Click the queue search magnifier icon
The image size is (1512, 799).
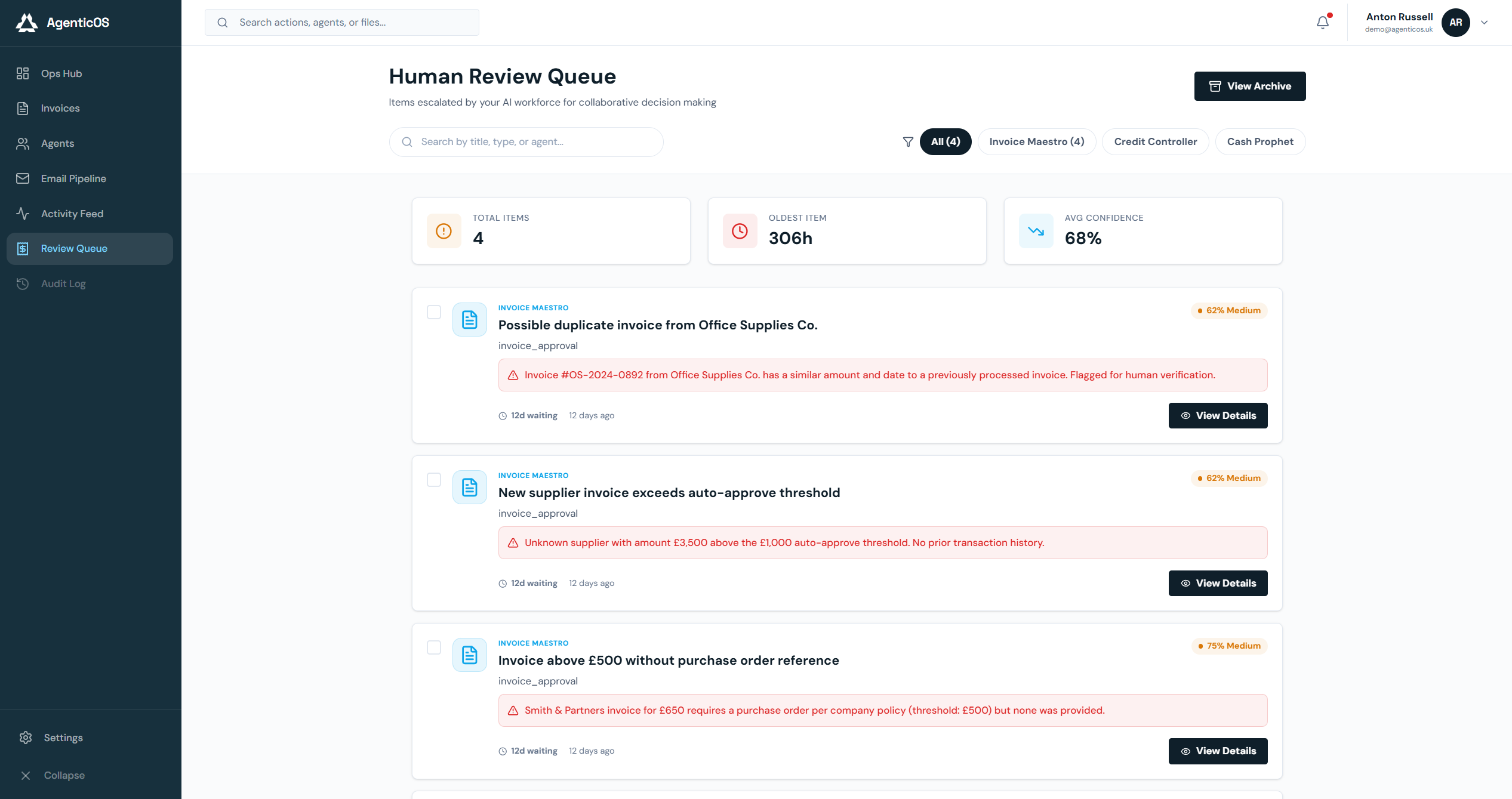pos(407,142)
